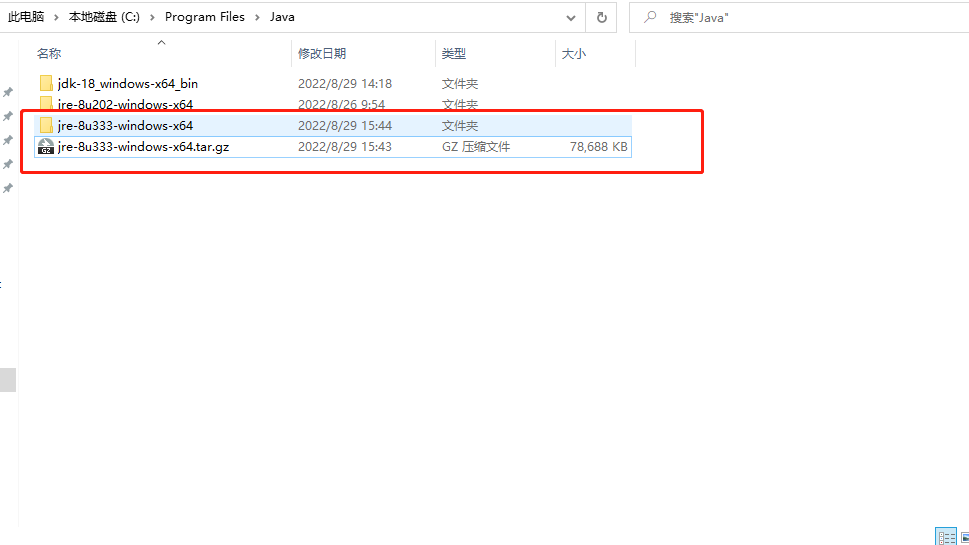
Task: Sort by 类型 column header
Action: point(454,54)
